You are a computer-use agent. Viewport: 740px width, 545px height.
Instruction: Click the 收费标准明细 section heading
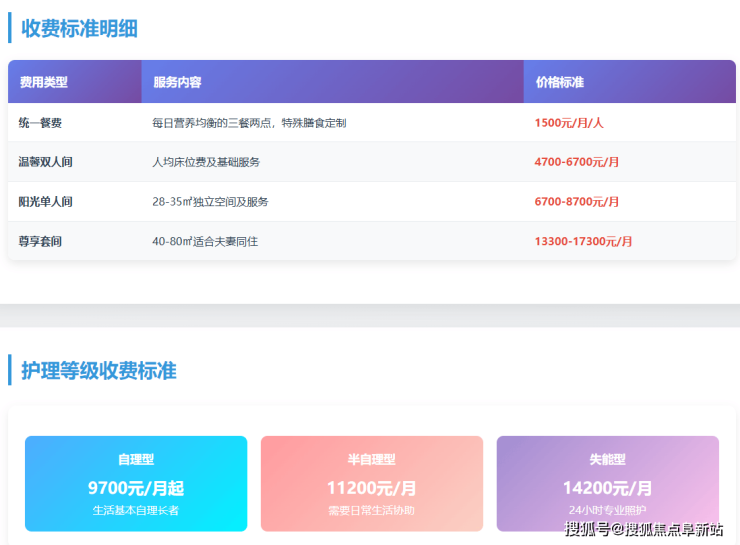click(x=79, y=28)
